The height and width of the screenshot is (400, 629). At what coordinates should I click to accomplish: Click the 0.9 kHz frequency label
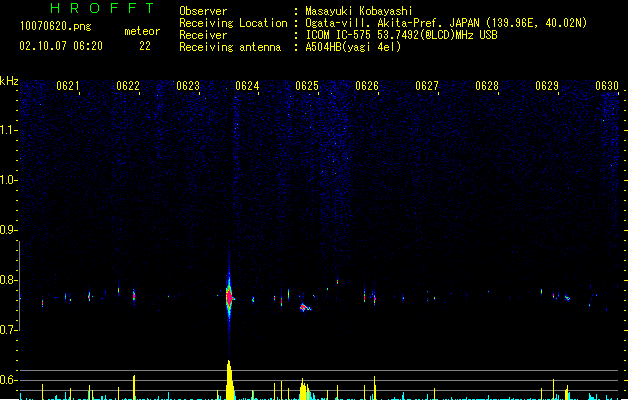coord(8,230)
